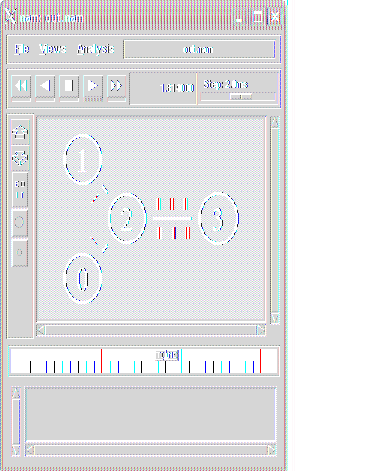Zoom in with the up-arrow tool
384x471 pixels.
(x=20, y=133)
